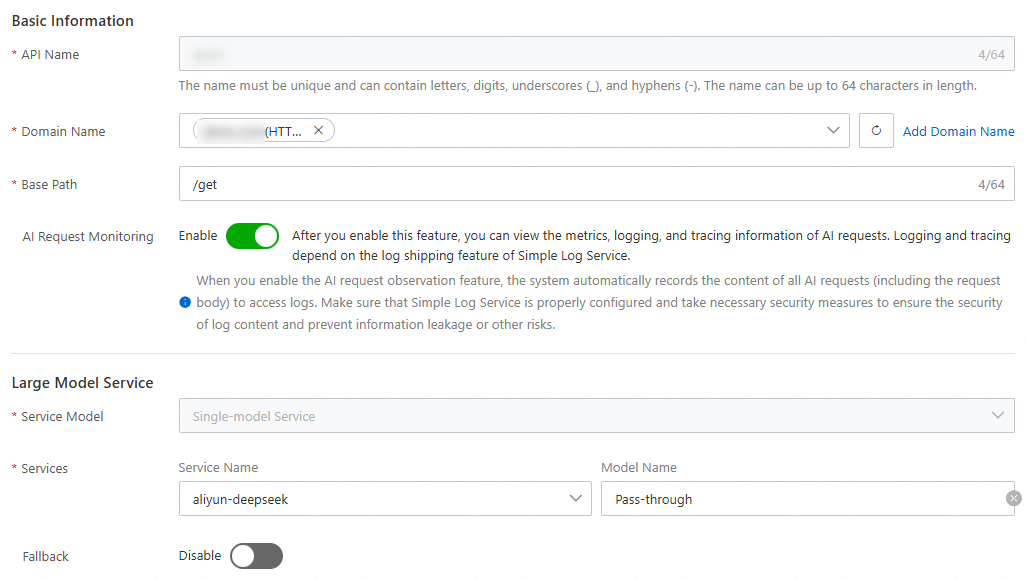Click the Fallback label
Image resolution: width=1027 pixels, height=580 pixels.
pyautogui.click(x=45, y=556)
